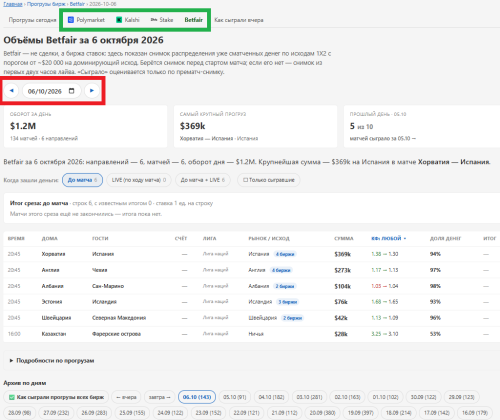Click the 'Время' column header
The height and width of the screenshot is (420, 500).
[x=16, y=238]
